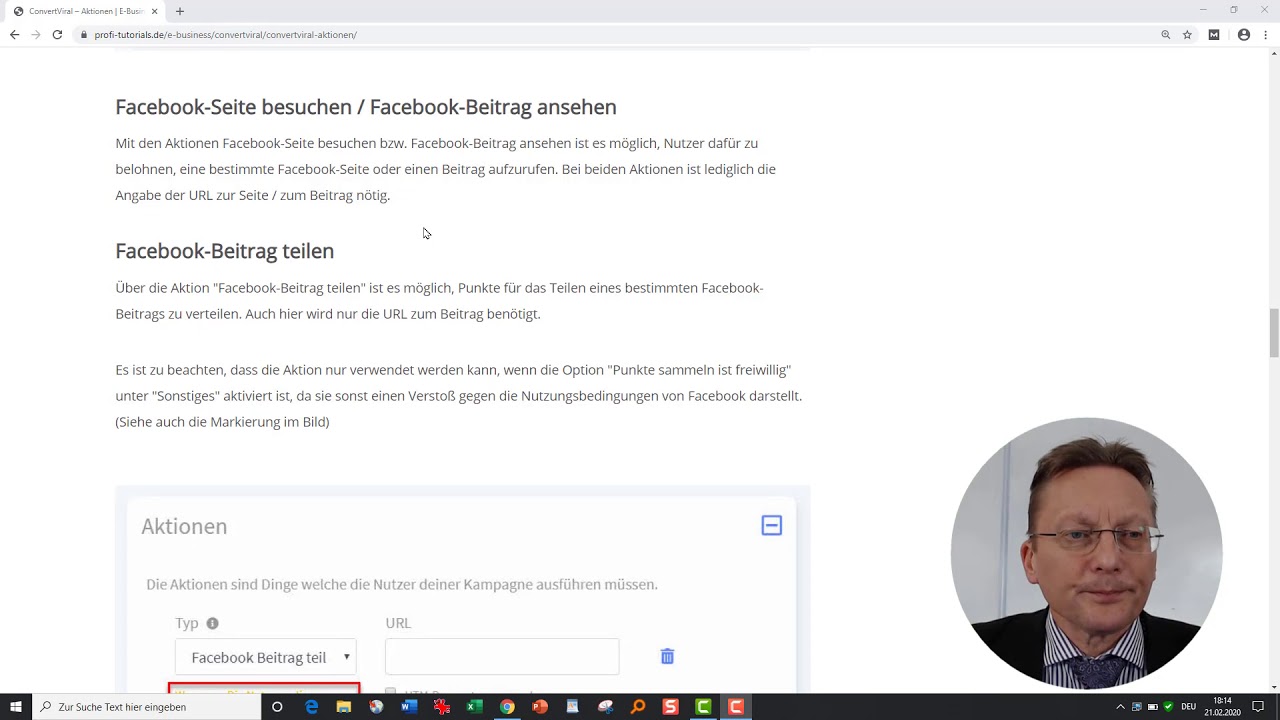Click the taskbar search box Zur Suche Text
The height and width of the screenshot is (720, 1280).
tap(146, 706)
